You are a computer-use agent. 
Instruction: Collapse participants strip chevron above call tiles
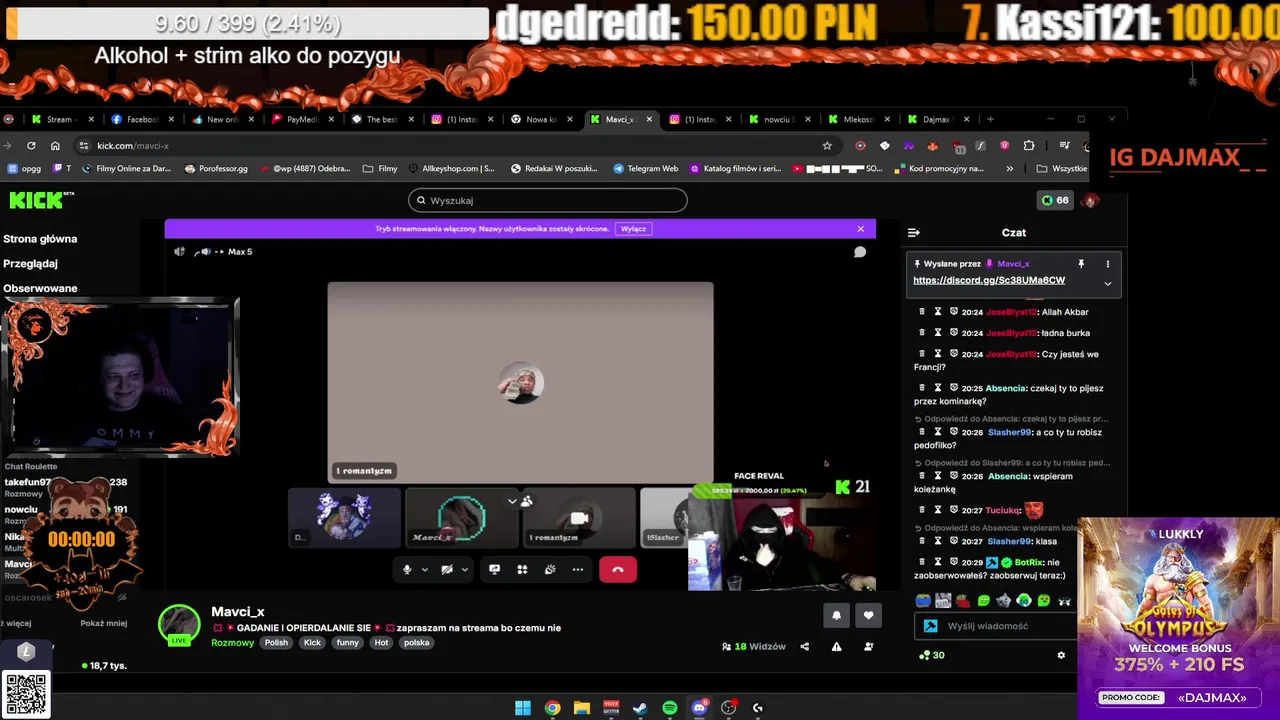point(512,501)
